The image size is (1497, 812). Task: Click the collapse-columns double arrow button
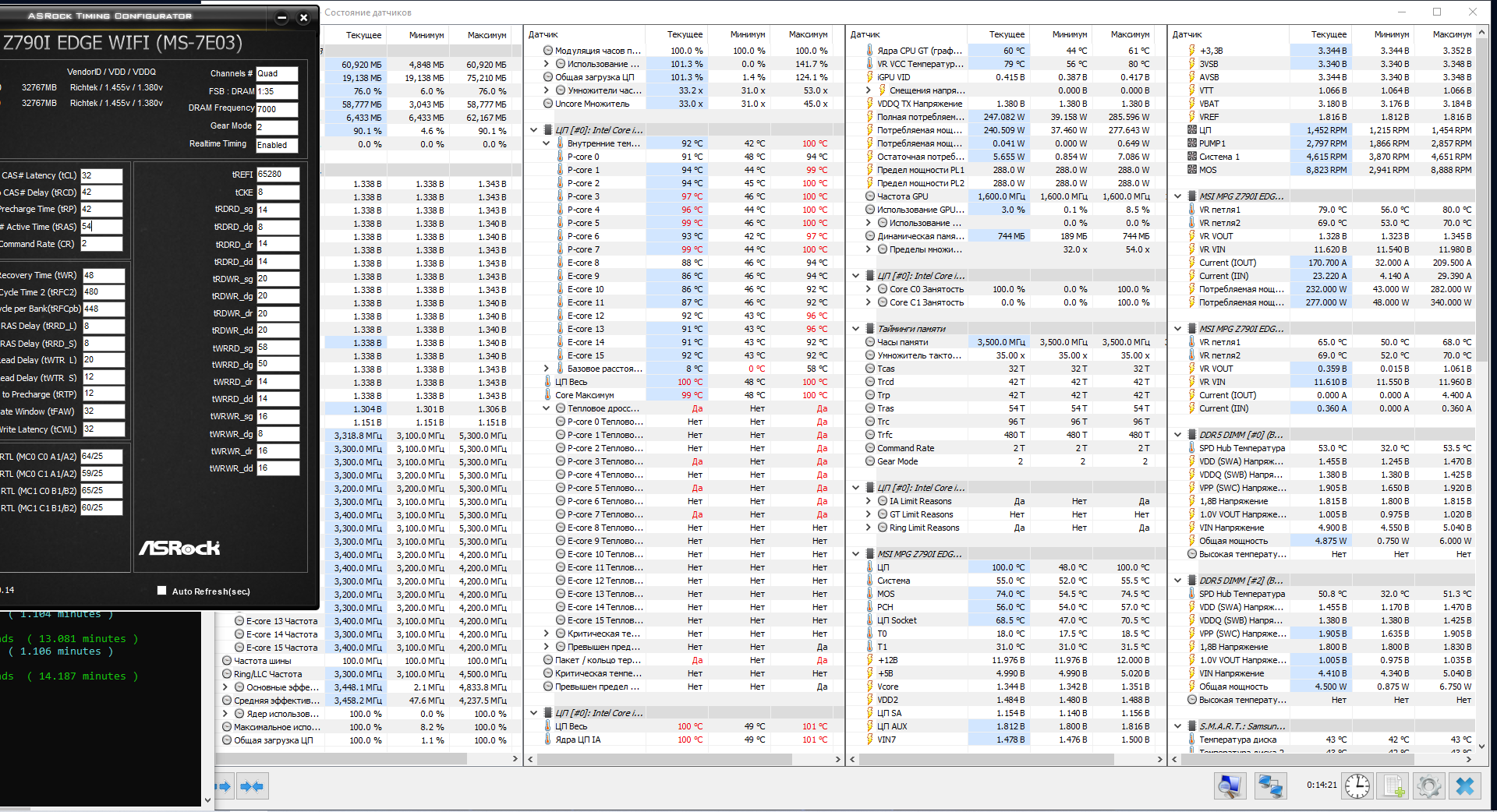252,786
